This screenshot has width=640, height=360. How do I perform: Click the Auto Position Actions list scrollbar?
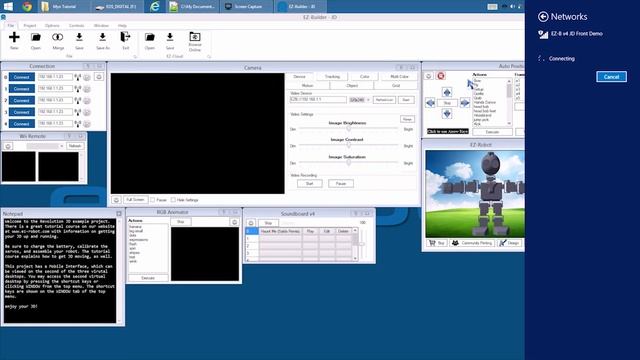pyautogui.click(x=509, y=102)
